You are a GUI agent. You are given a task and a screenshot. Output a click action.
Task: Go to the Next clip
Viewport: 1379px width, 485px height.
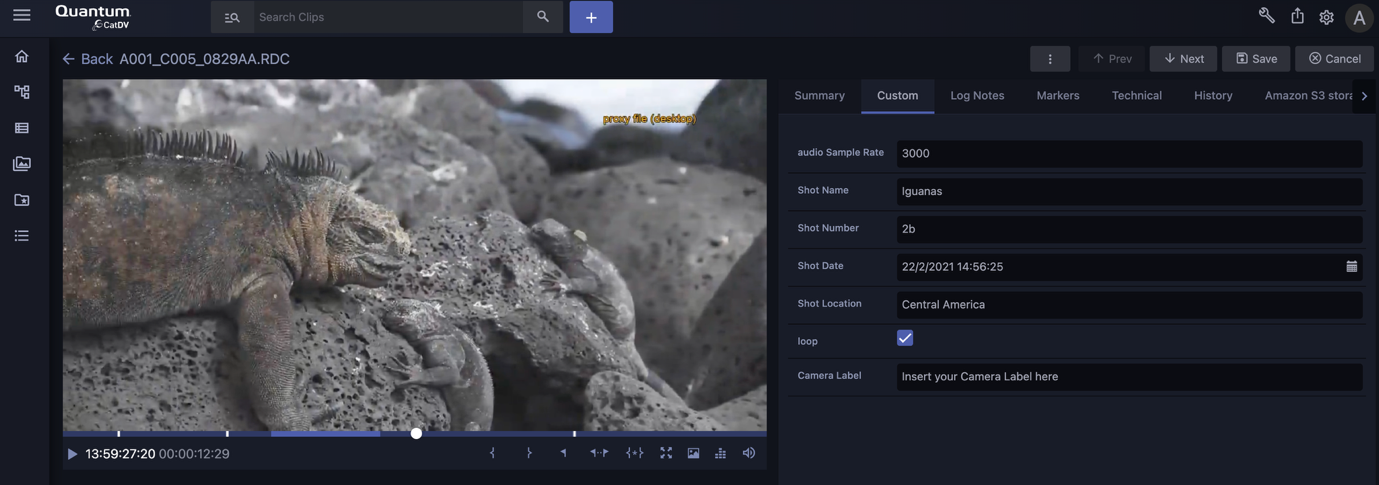pyautogui.click(x=1183, y=59)
